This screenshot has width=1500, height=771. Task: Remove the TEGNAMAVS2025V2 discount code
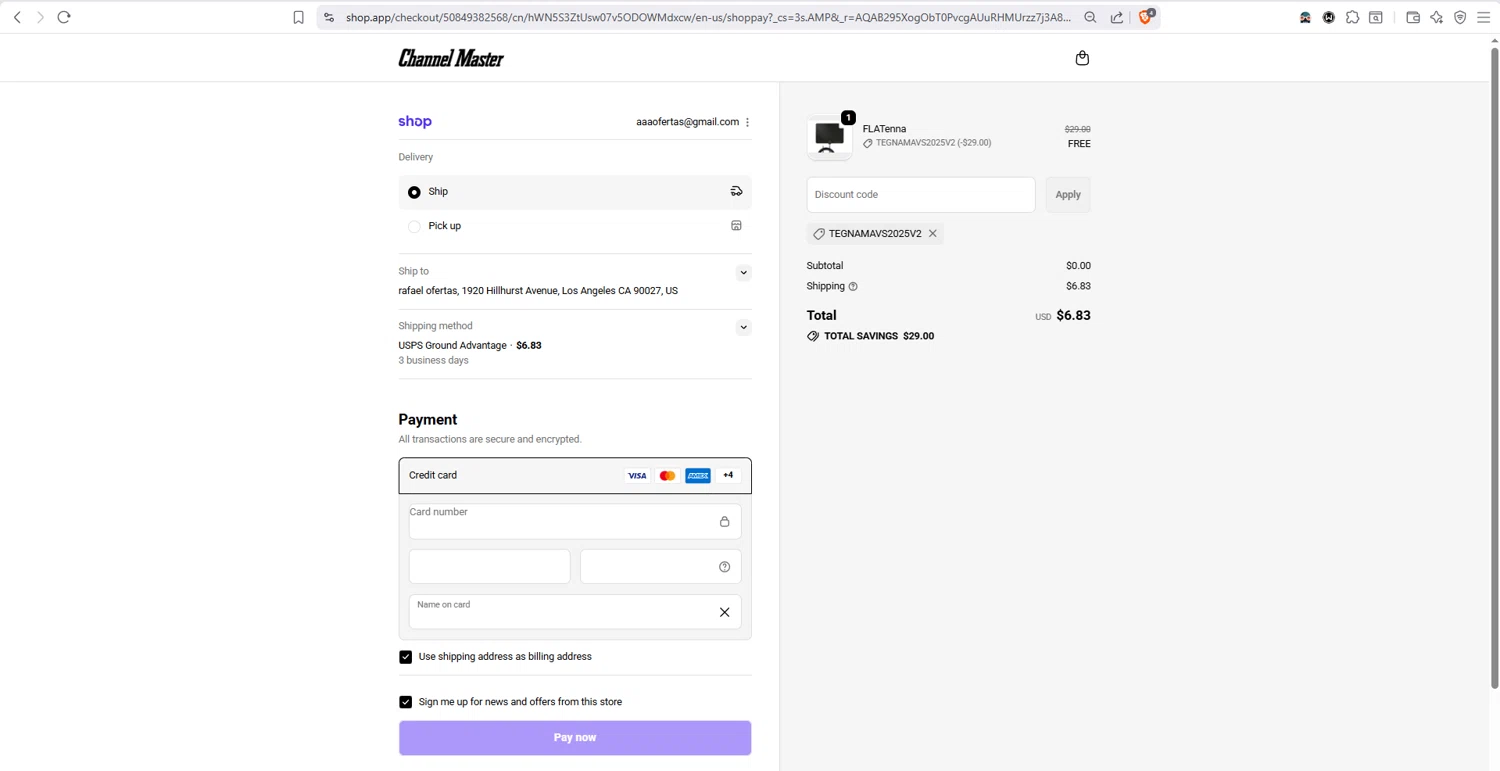[933, 234]
